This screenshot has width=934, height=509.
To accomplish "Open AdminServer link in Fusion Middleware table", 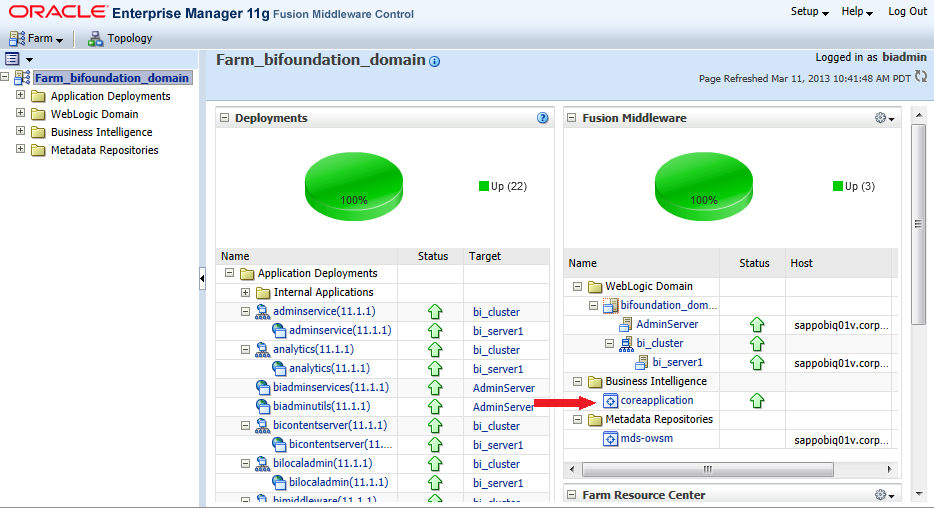I will [x=667, y=324].
